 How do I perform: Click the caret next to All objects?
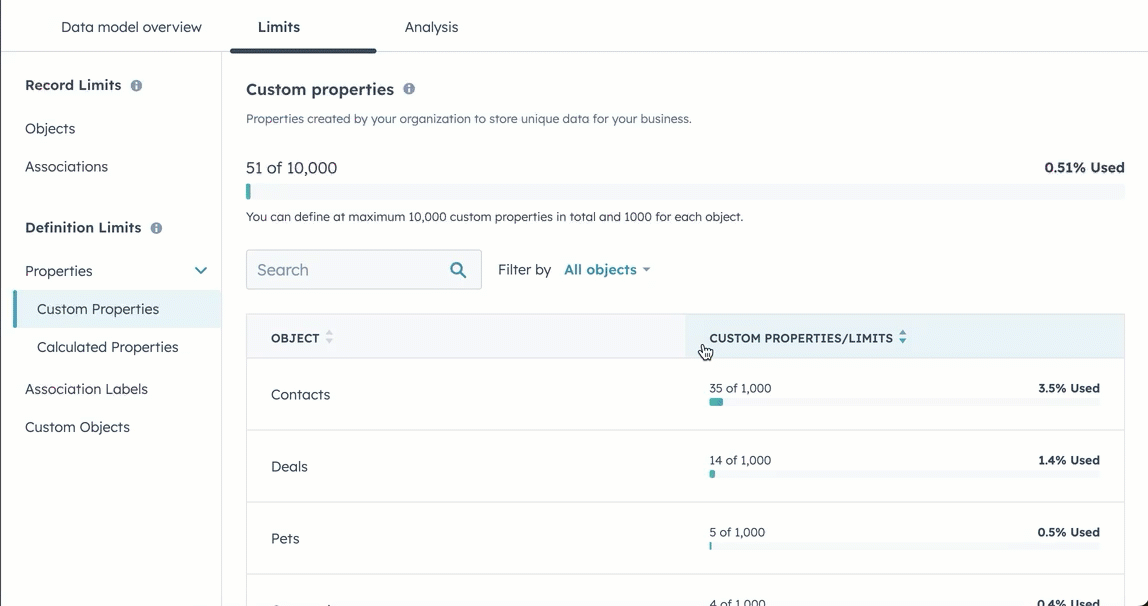point(645,269)
